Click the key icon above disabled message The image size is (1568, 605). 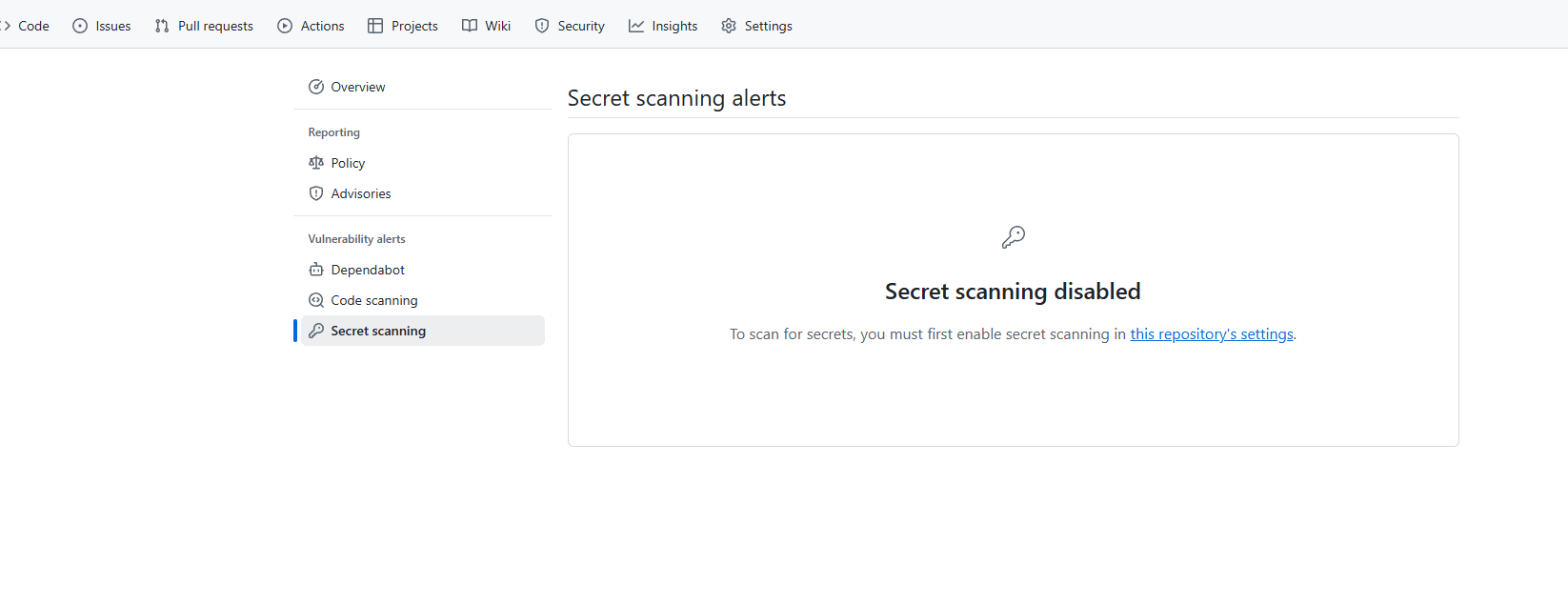(x=1013, y=237)
